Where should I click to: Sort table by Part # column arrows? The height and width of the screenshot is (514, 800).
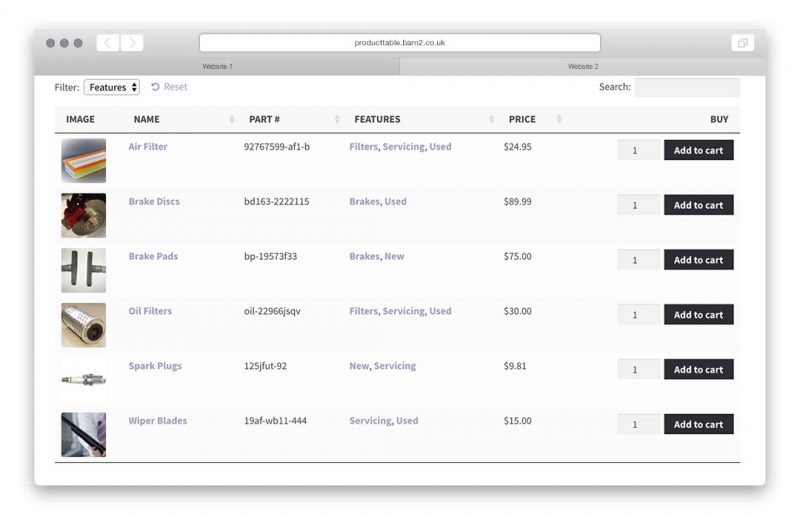click(x=337, y=119)
